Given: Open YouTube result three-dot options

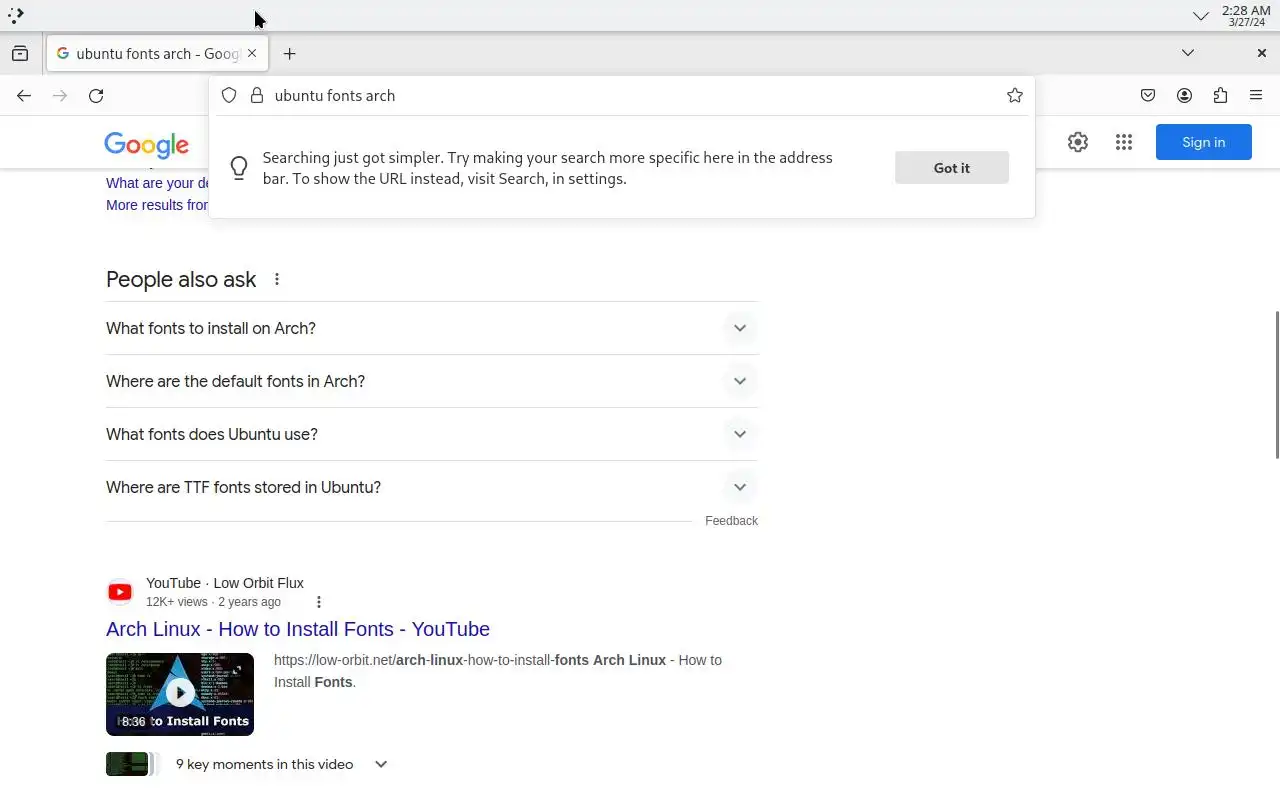Looking at the screenshot, I should (319, 602).
